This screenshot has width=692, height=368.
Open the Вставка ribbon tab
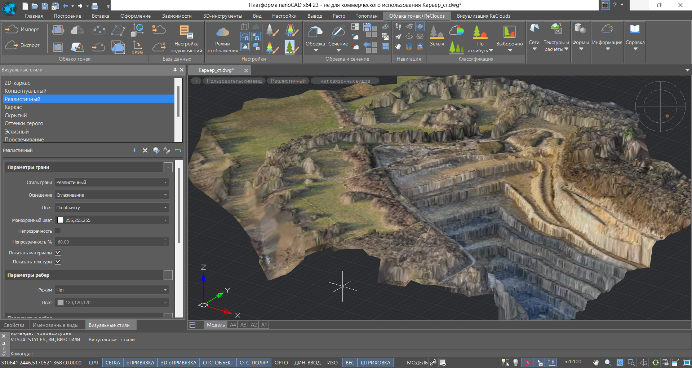[100, 16]
